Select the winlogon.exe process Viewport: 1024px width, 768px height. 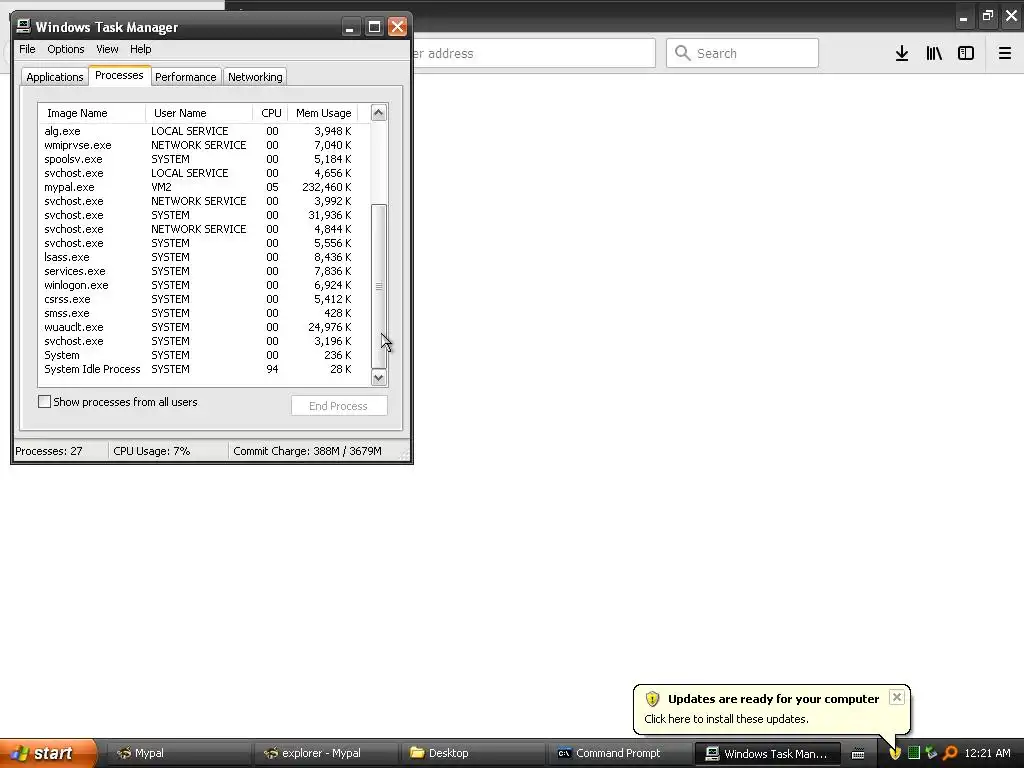[198, 285]
